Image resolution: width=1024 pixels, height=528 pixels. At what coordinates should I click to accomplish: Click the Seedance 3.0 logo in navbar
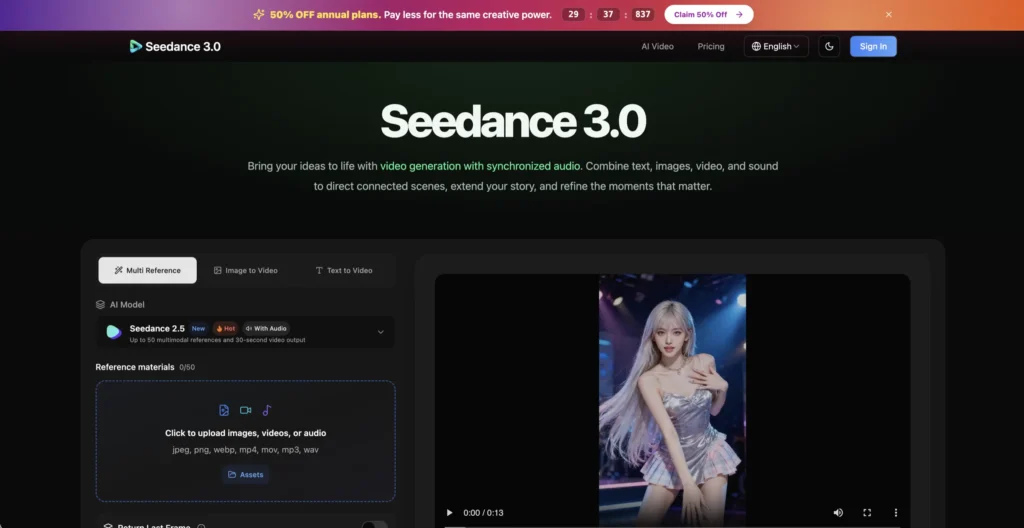tap(175, 46)
